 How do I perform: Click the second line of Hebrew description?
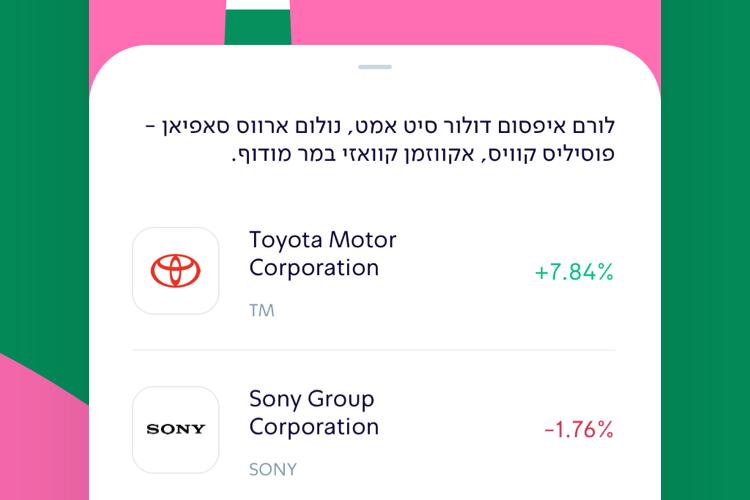click(x=423, y=155)
